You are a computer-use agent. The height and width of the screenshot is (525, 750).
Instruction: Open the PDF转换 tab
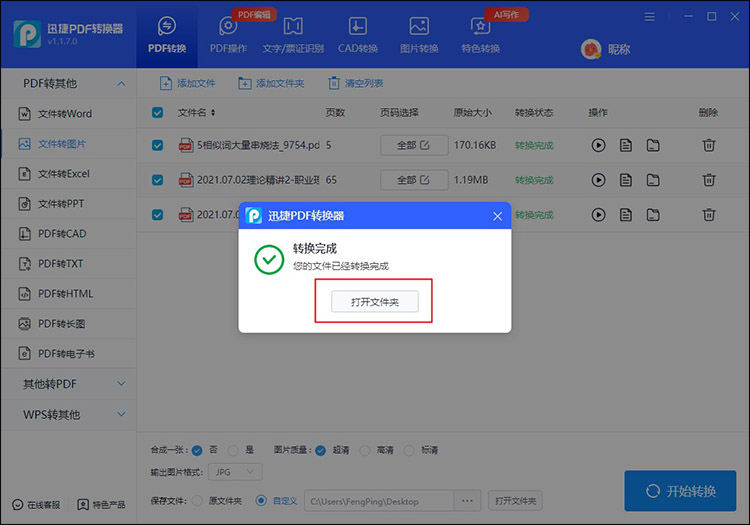166,34
